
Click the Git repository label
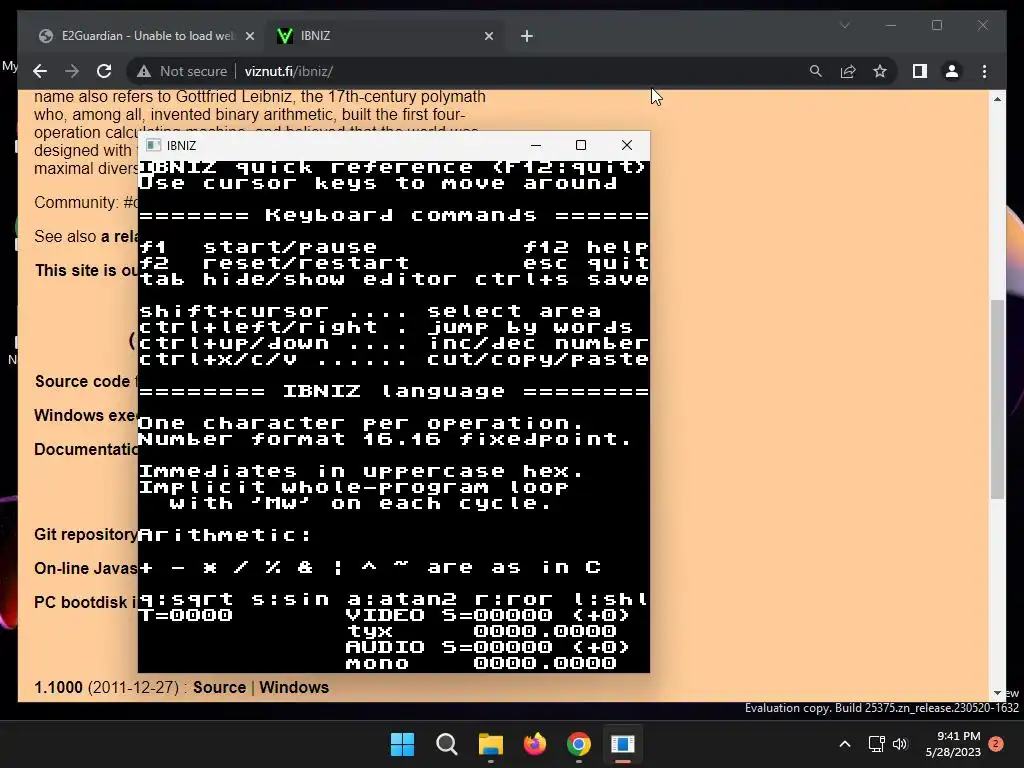coord(86,534)
